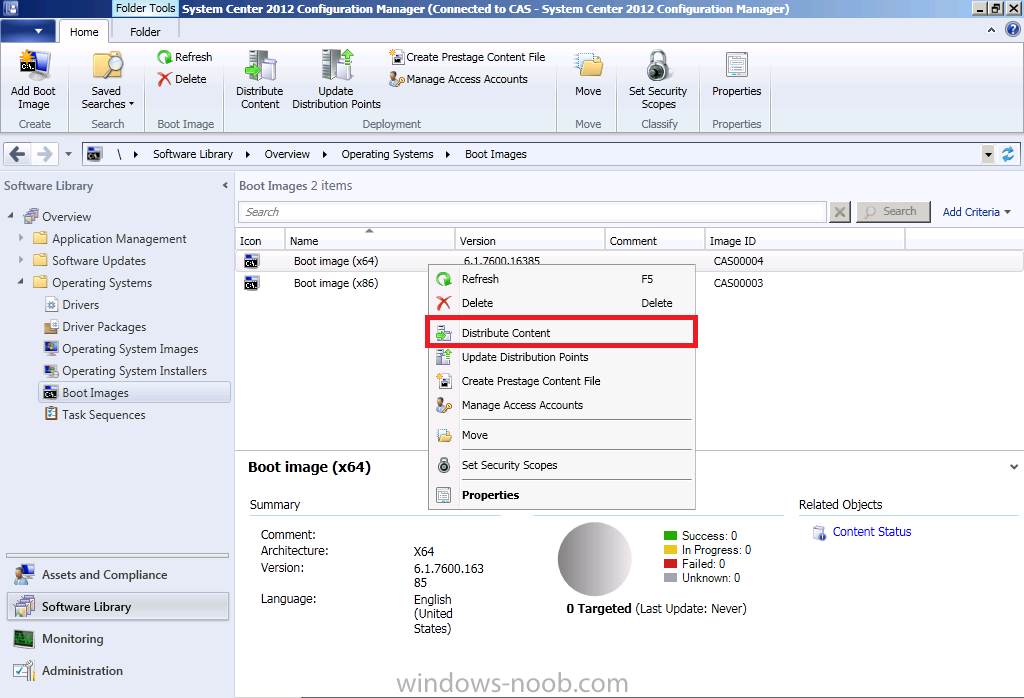The height and width of the screenshot is (698, 1024).
Task: Choose Refresh from the context menu
Action: point(562,279)
